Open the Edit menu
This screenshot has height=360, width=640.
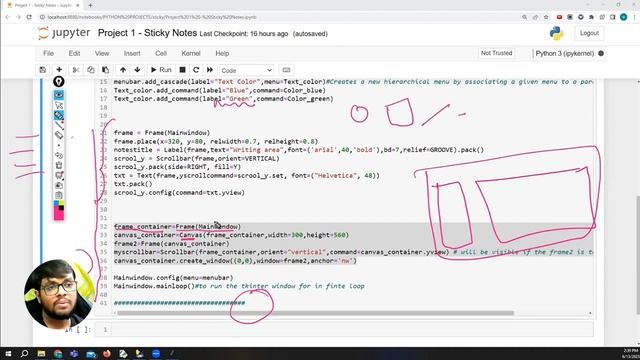click(74, 53)
